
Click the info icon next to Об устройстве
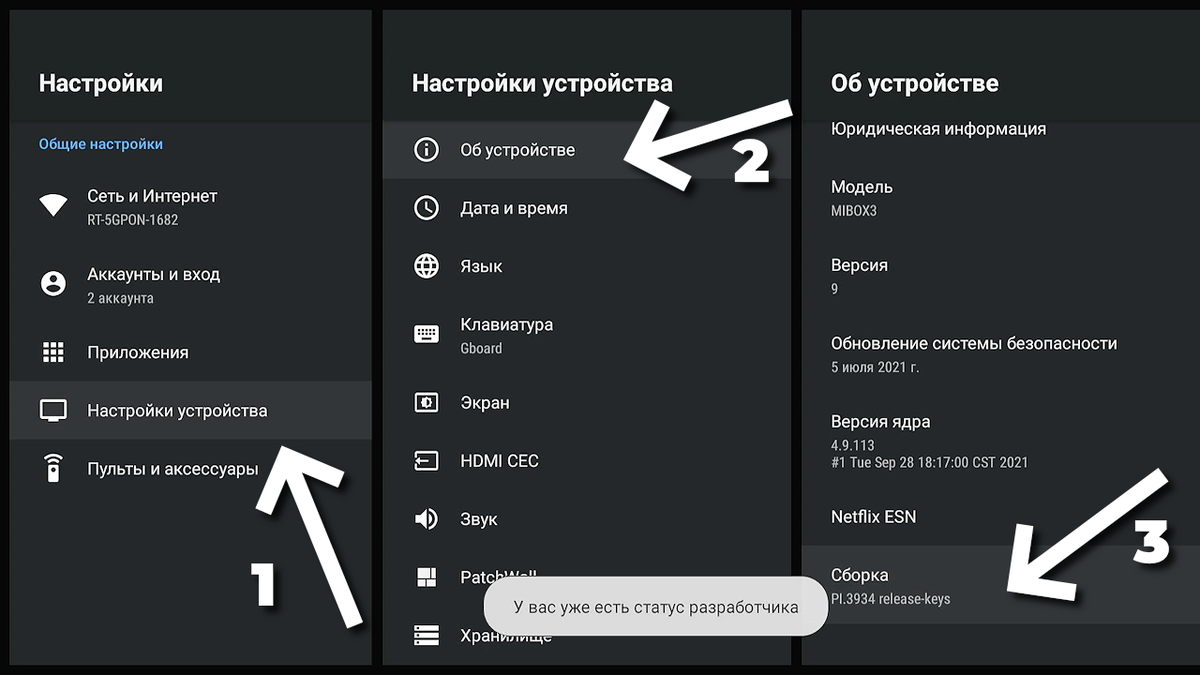point(428,150)
